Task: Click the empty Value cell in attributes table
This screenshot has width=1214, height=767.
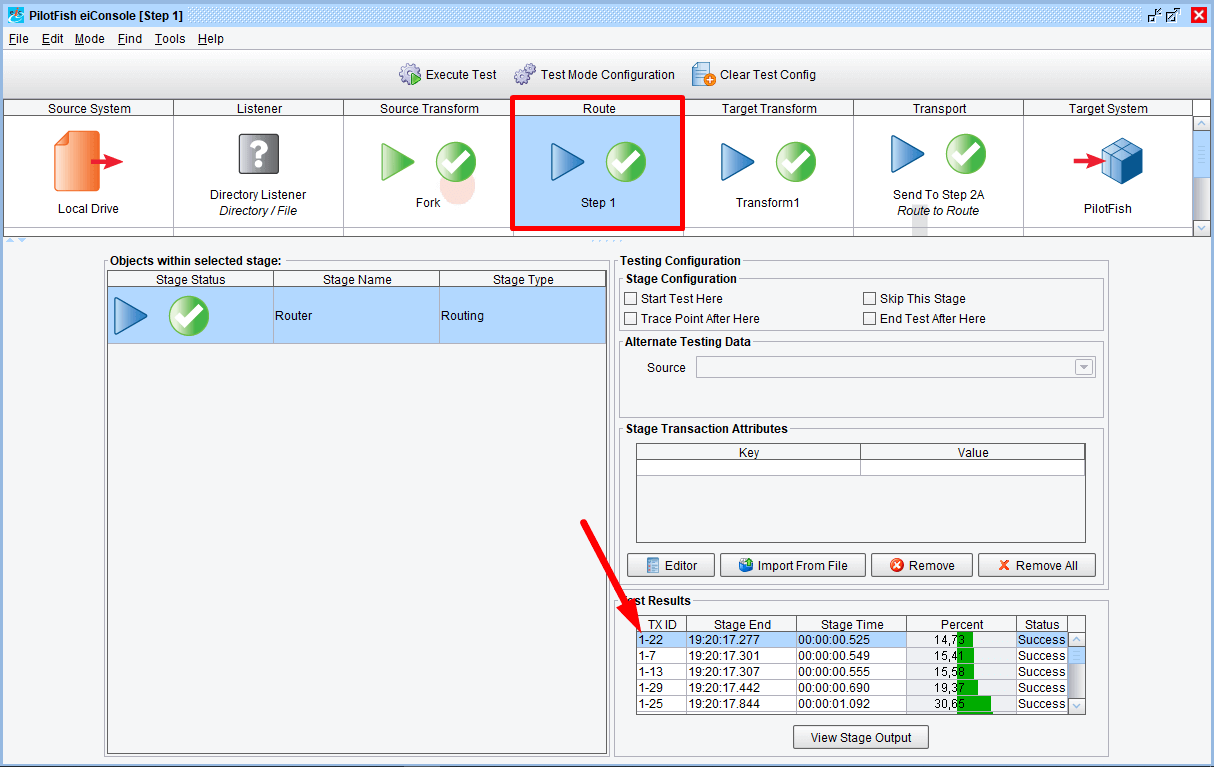Action: [x=973, y=468]
